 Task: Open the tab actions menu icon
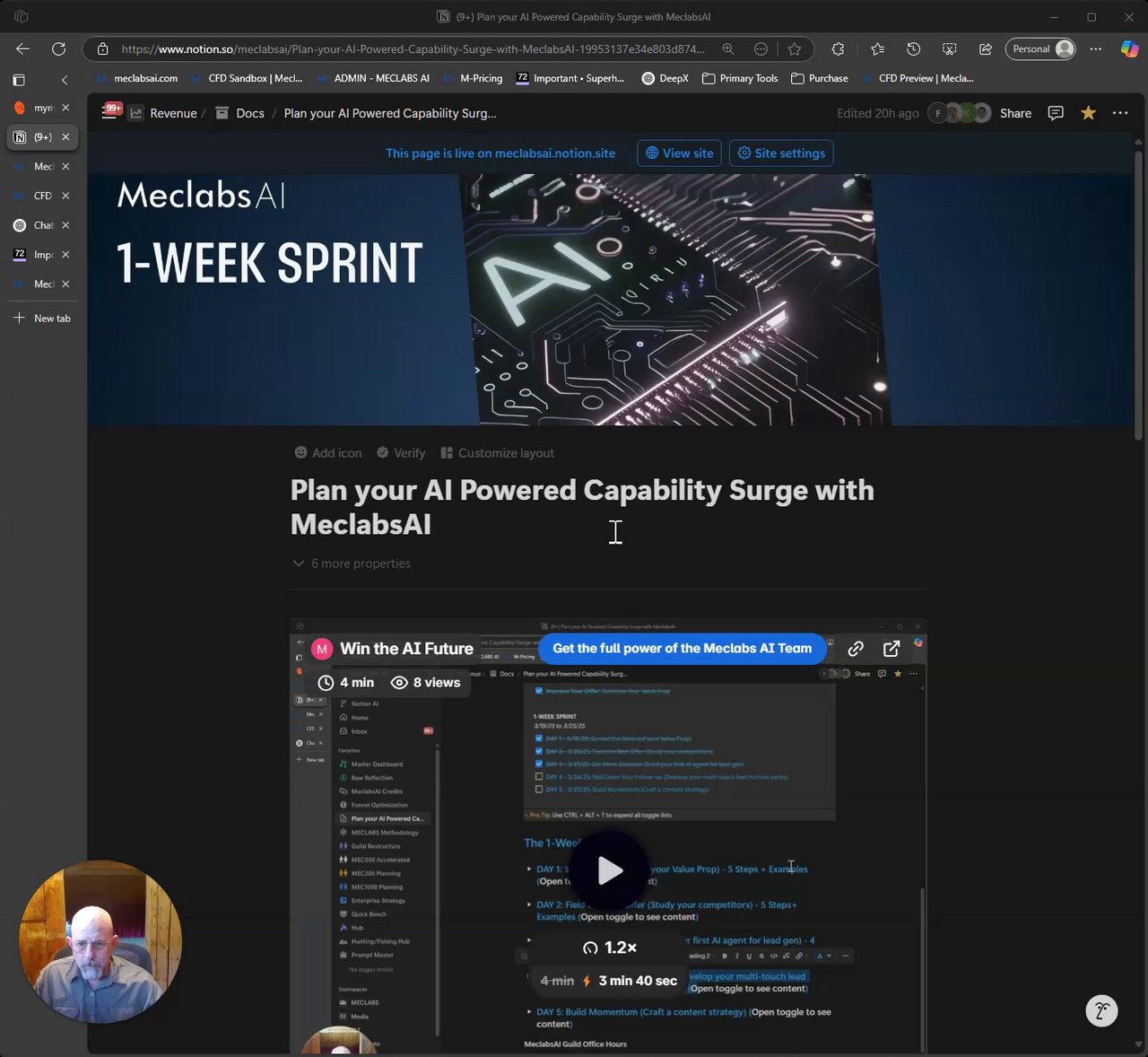click(x=19, y=80)
